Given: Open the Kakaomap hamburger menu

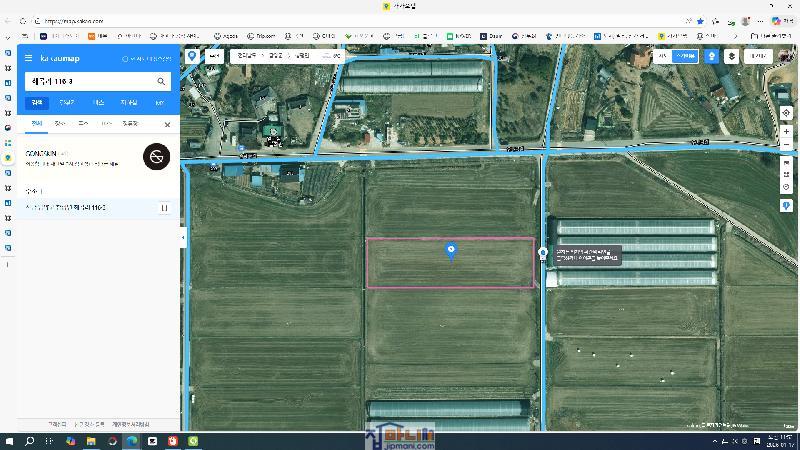Looking at the screenshot, I should (29, 59).
